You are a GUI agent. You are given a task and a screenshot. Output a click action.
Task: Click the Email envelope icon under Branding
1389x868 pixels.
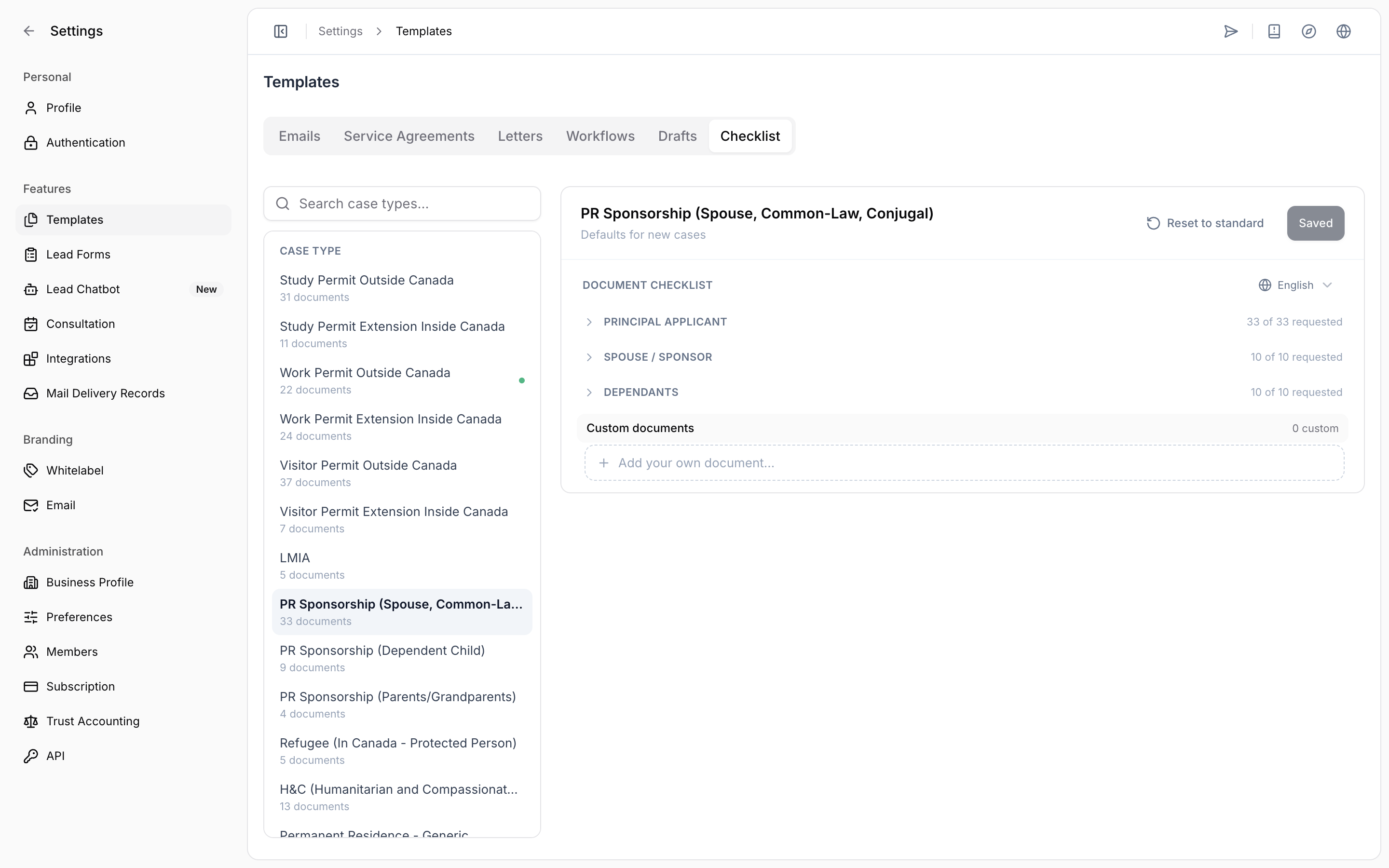pyautogui.click(x=31, y=505)
